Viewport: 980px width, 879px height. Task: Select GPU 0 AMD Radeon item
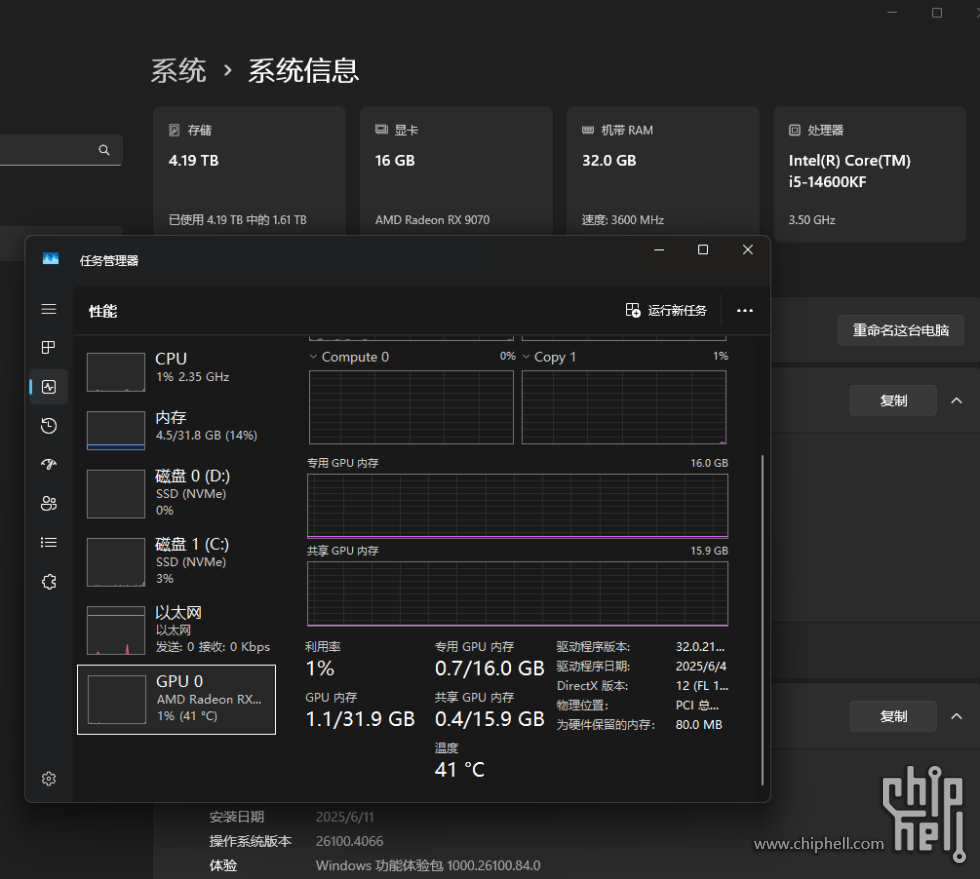coord(176,700)
